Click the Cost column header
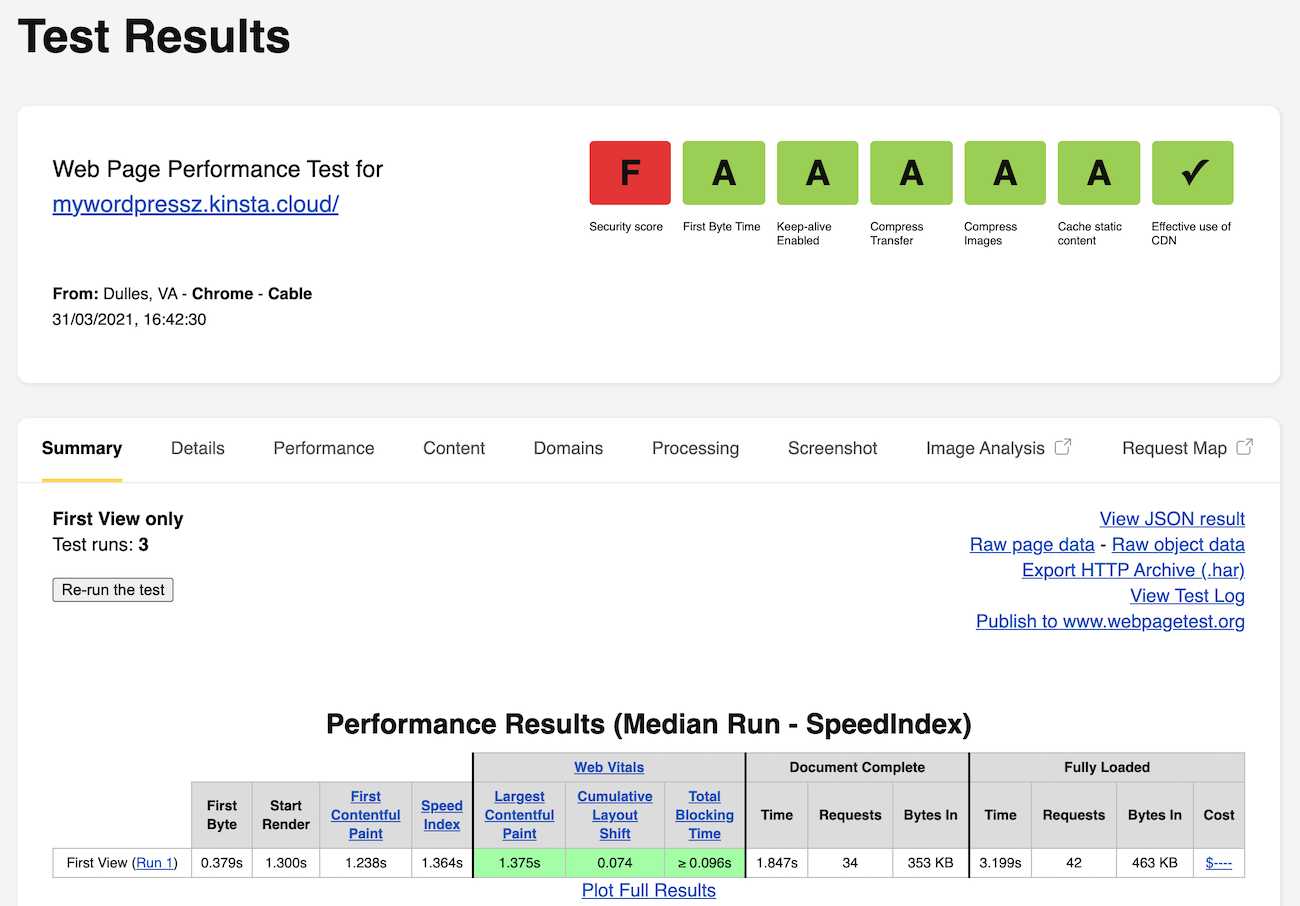Screen dimensions: 1300x906 click(1219, 815)
